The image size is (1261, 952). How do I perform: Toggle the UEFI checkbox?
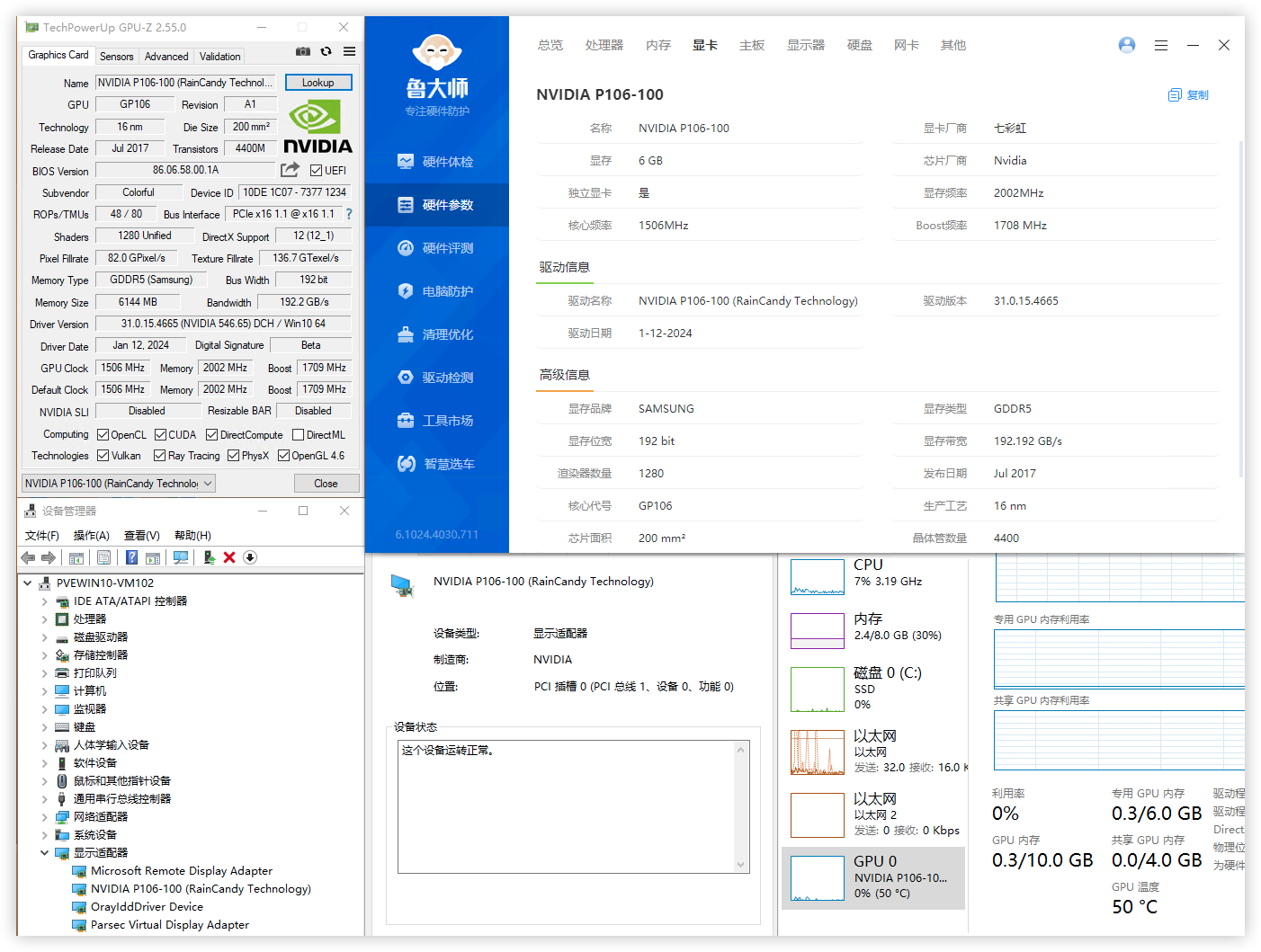[x=316, y=170]
